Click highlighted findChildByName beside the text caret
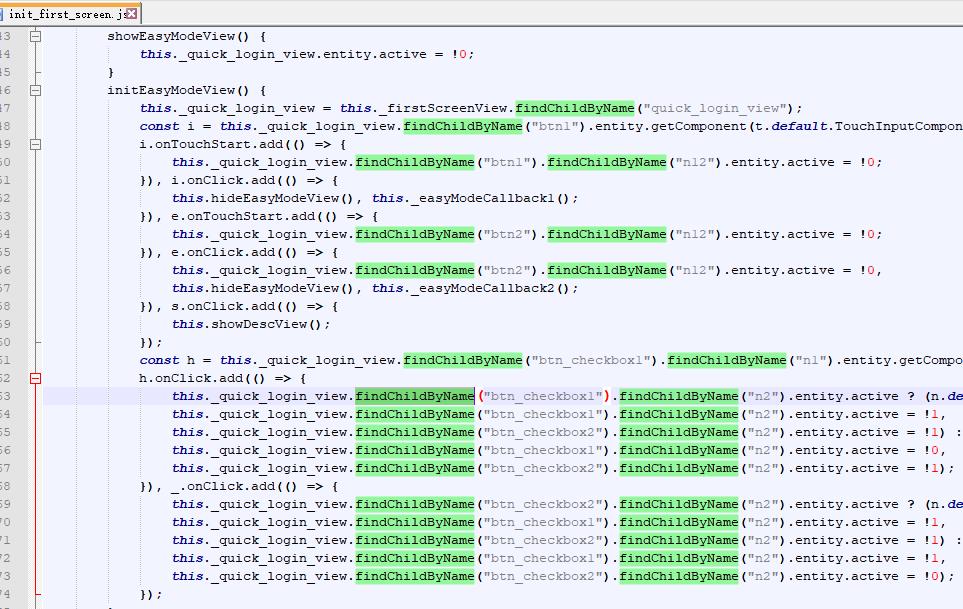 (415, 396)
